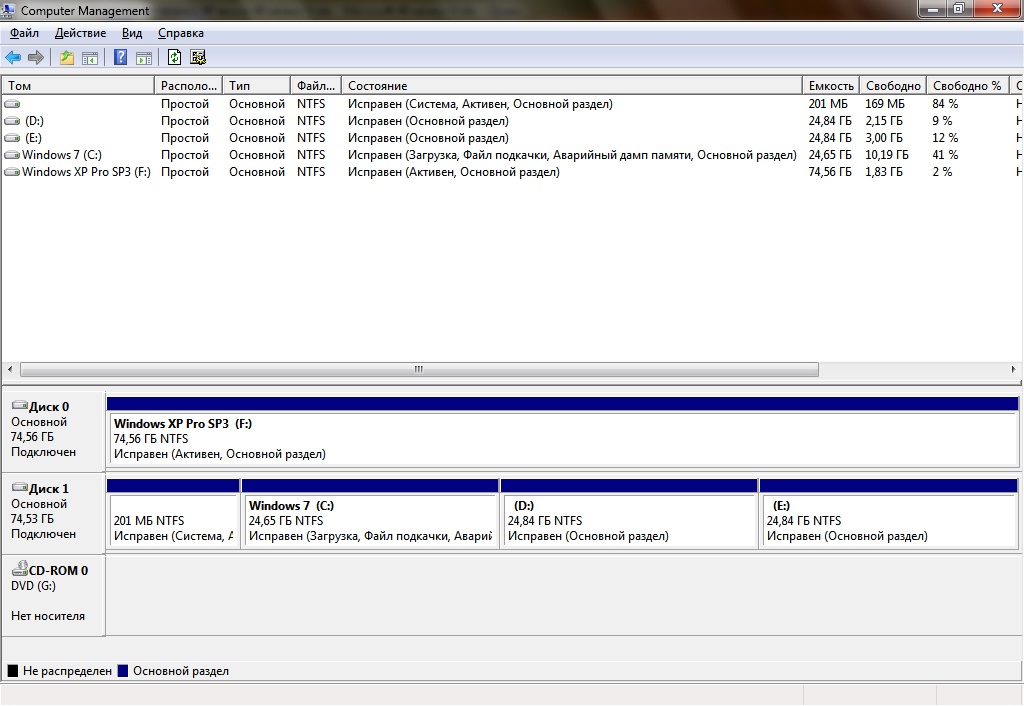
Task: Click free space cell 2,15 ГБ
Action: [884, 121]
